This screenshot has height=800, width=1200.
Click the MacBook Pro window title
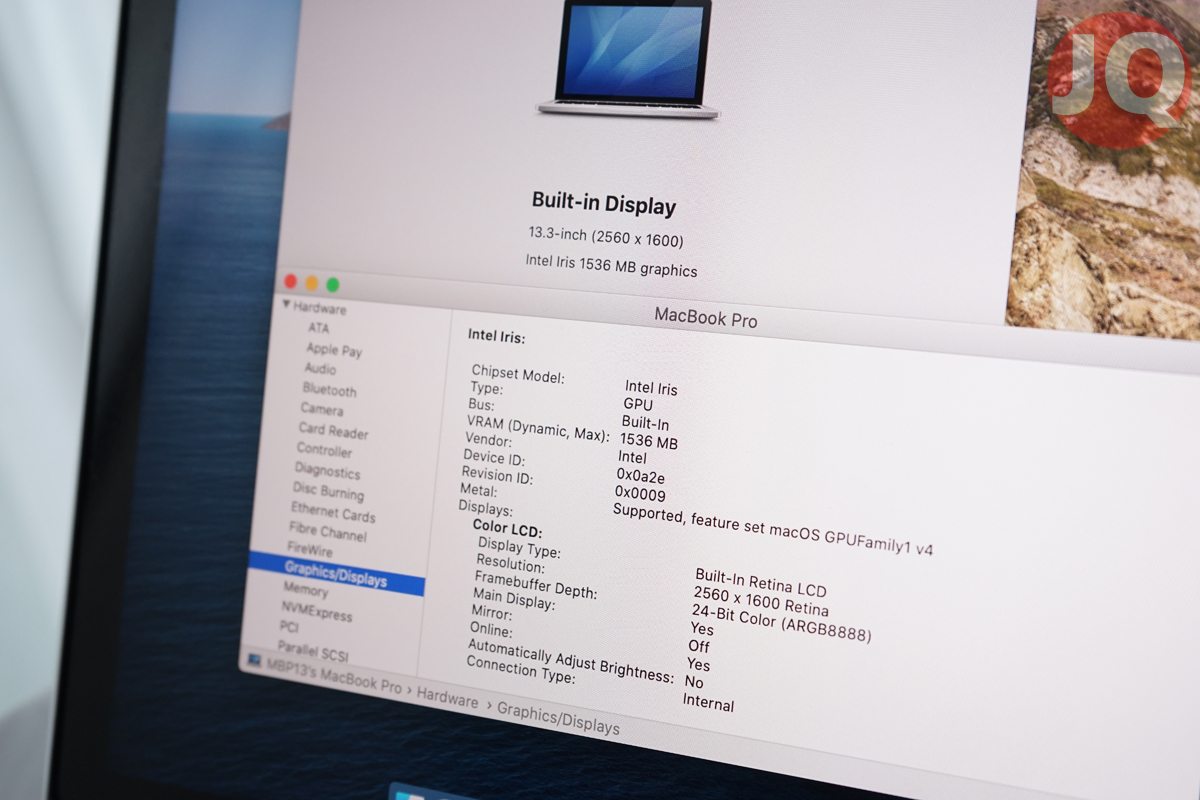coord(706,318)
